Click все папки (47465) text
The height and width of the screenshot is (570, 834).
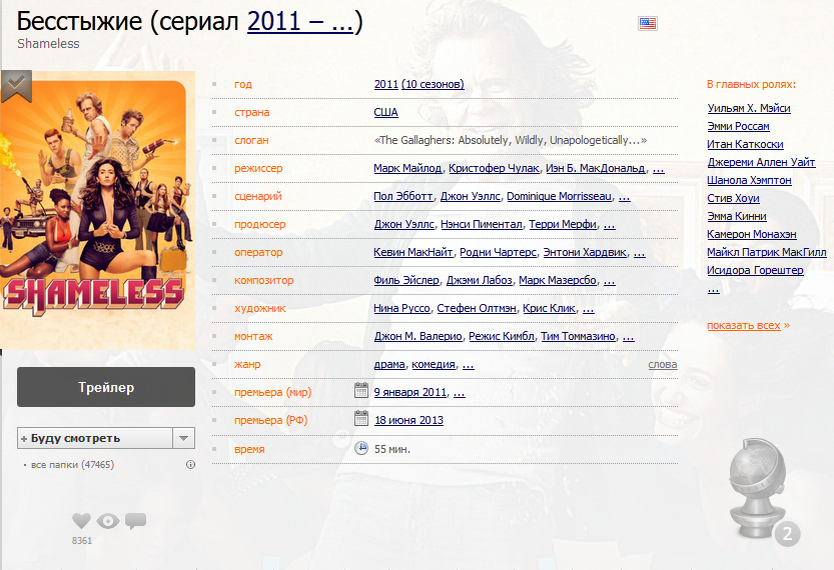pos(72,464)
